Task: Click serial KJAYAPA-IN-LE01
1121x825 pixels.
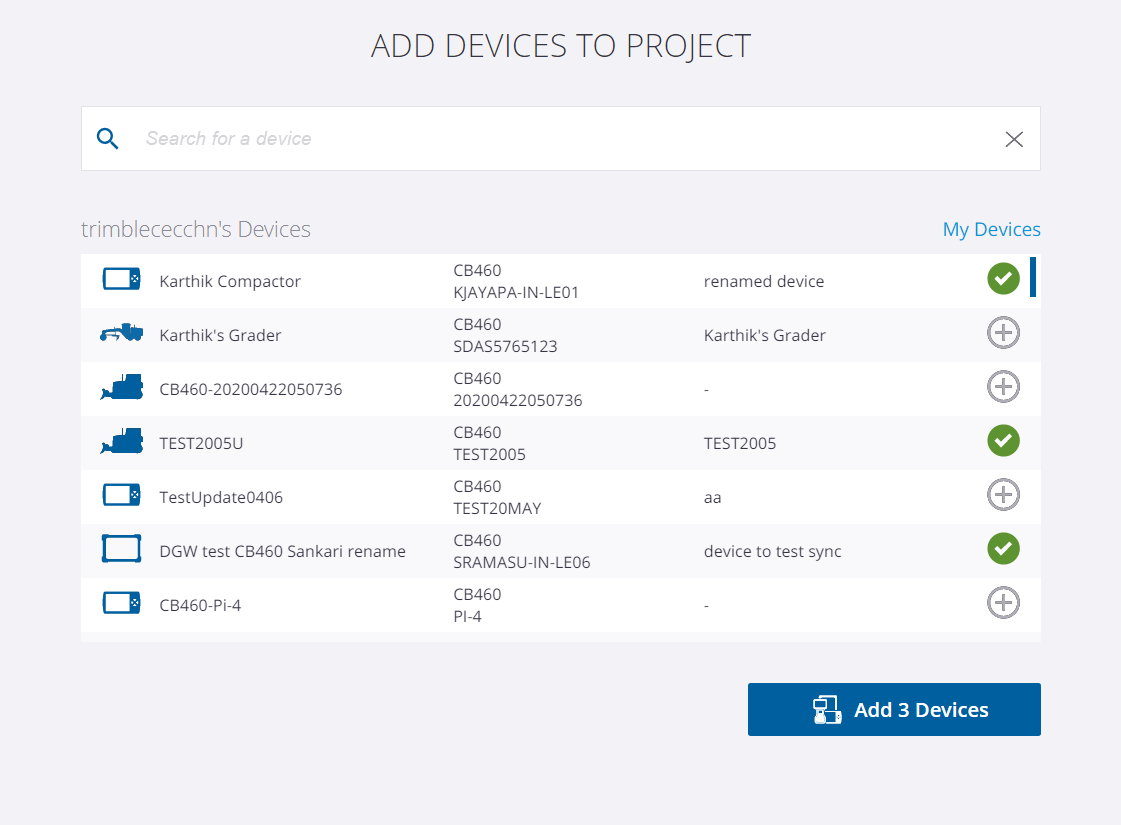Action: (515, 292)
